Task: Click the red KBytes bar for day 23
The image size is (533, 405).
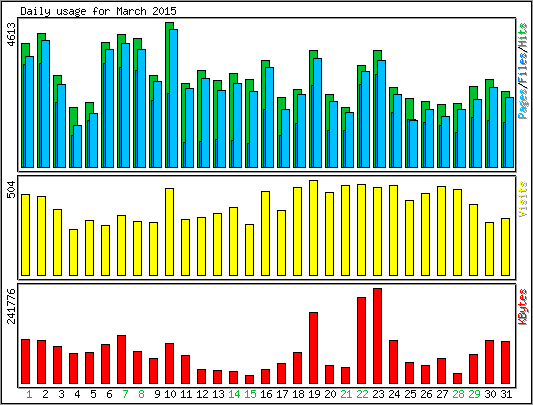Action: (377, 336)
